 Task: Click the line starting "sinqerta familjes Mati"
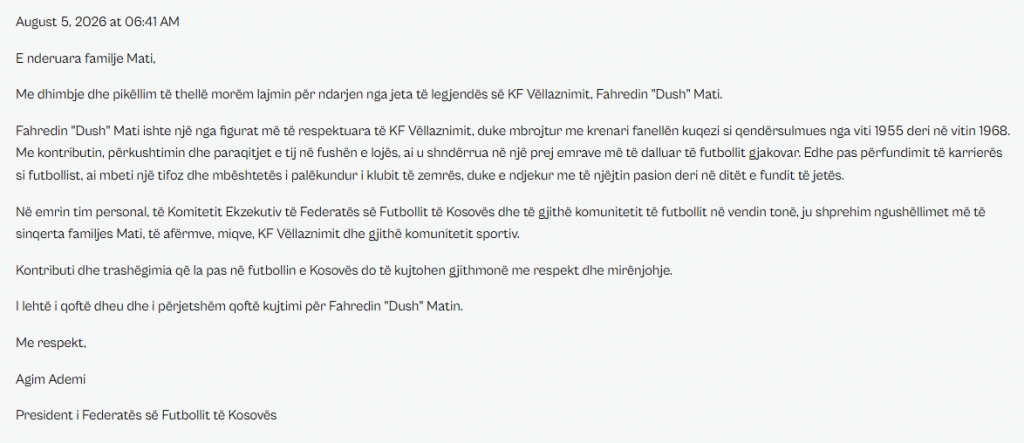268,235
